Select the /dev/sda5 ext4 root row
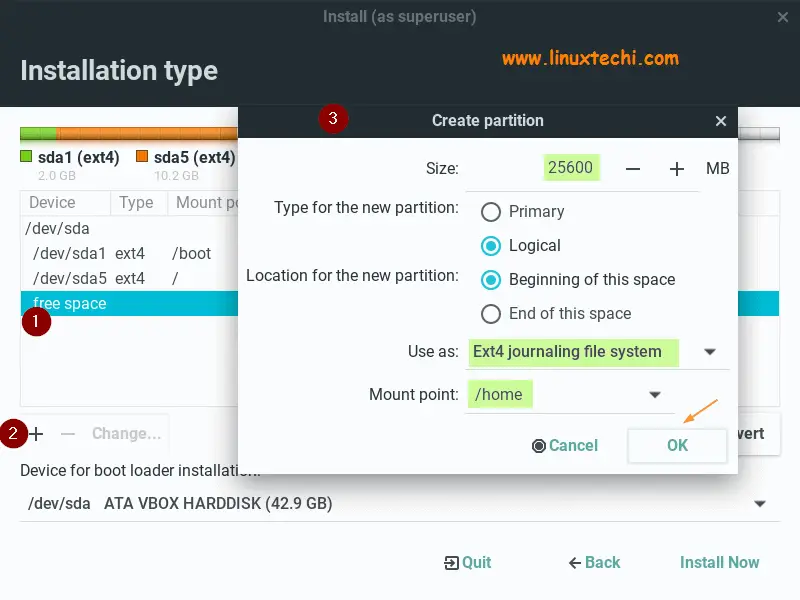Screen dimensions: 800x600 (130, 279)
